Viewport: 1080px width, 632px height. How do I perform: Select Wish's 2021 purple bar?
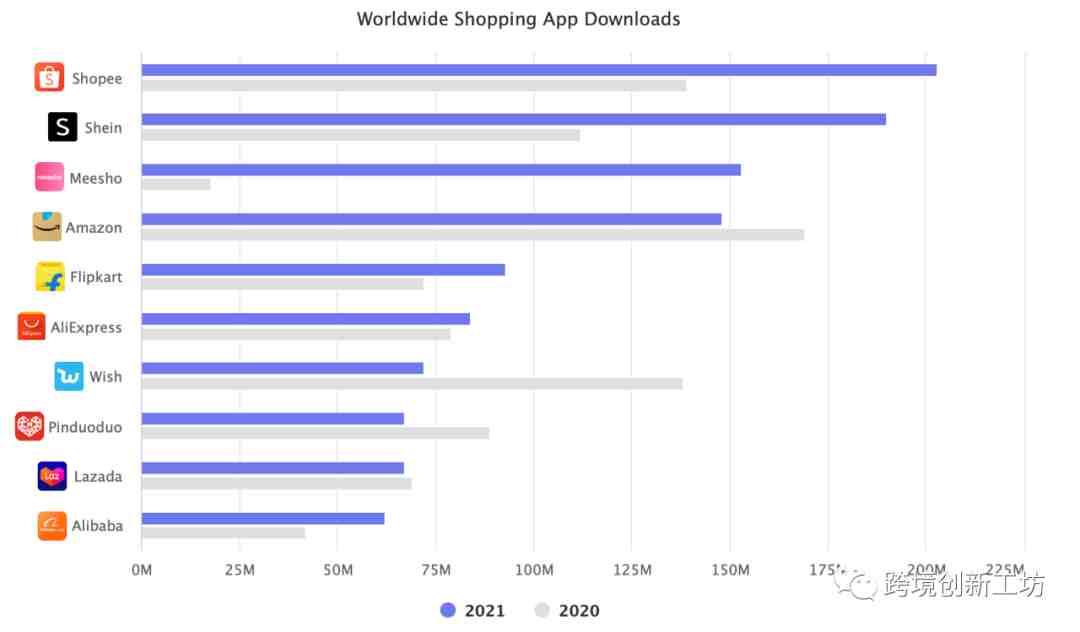[x=282, y=368]
